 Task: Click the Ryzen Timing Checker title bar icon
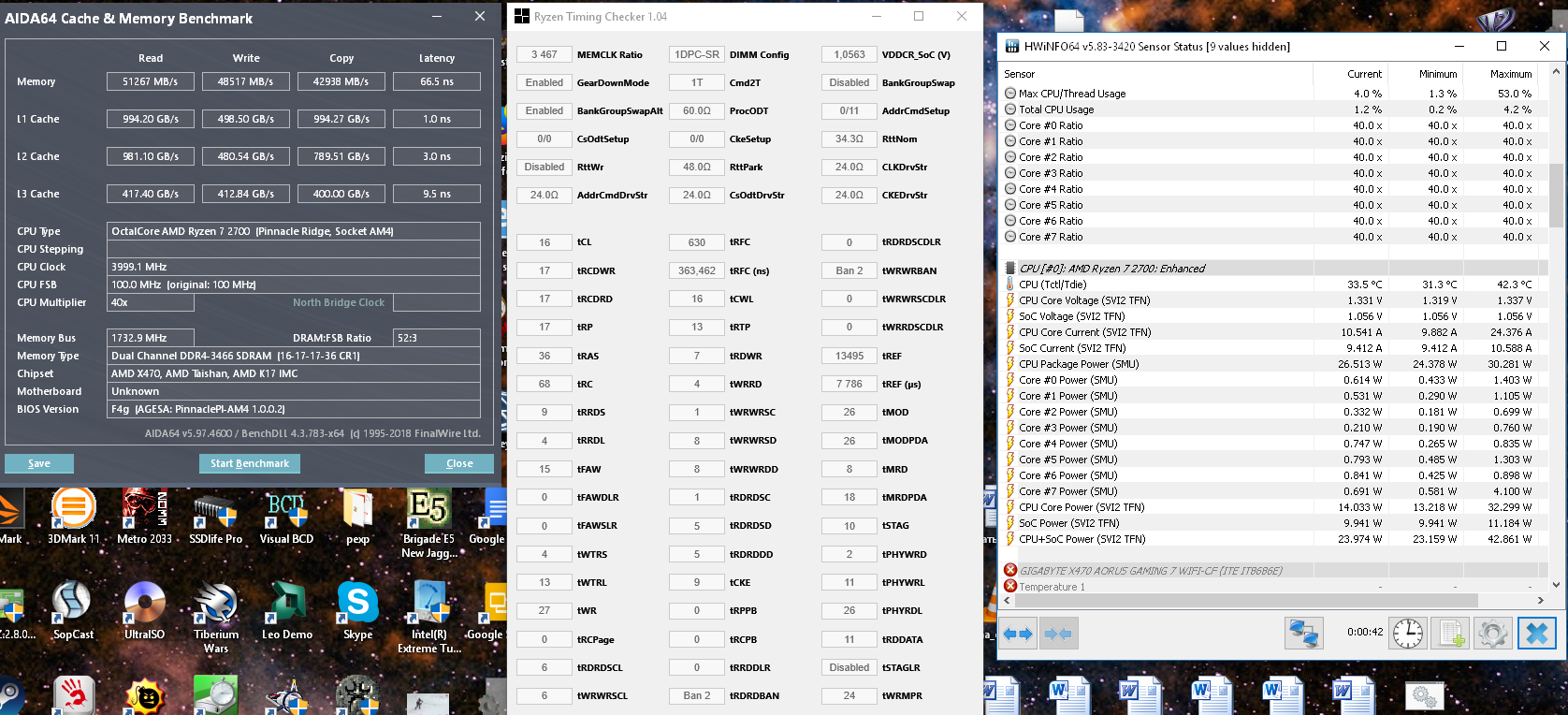[522, 16]
